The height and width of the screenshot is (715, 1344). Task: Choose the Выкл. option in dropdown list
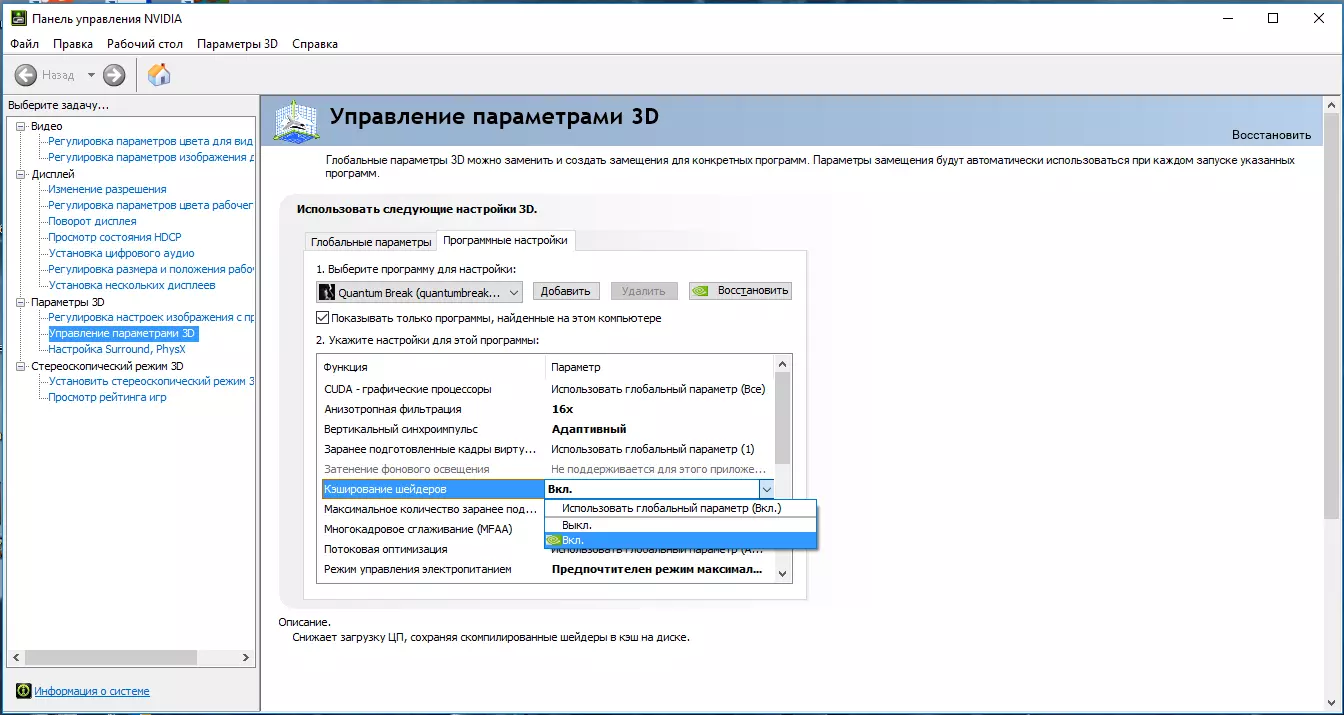[x=680, y=524]
